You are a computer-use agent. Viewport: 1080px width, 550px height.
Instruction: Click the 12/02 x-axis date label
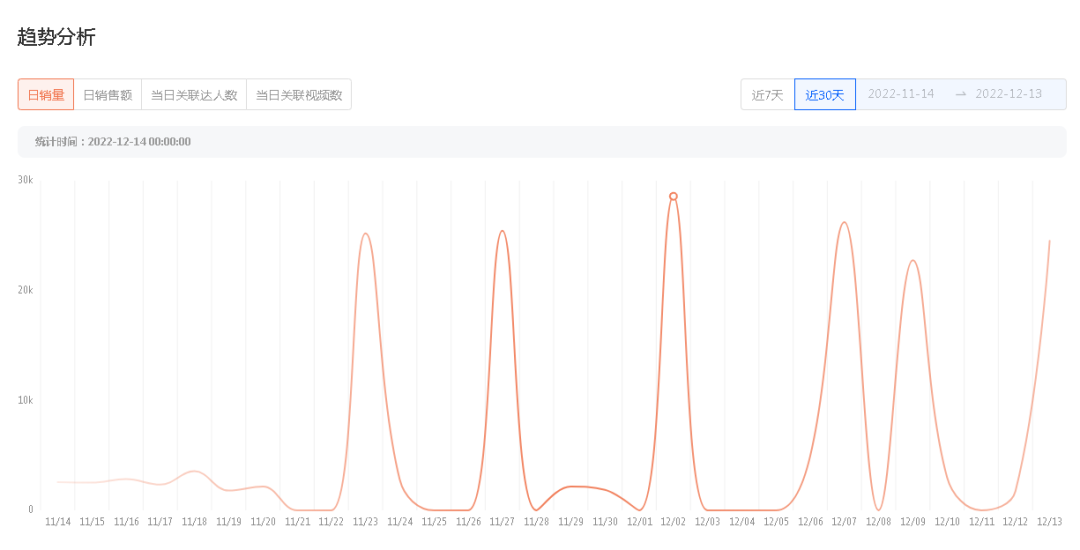673,522
